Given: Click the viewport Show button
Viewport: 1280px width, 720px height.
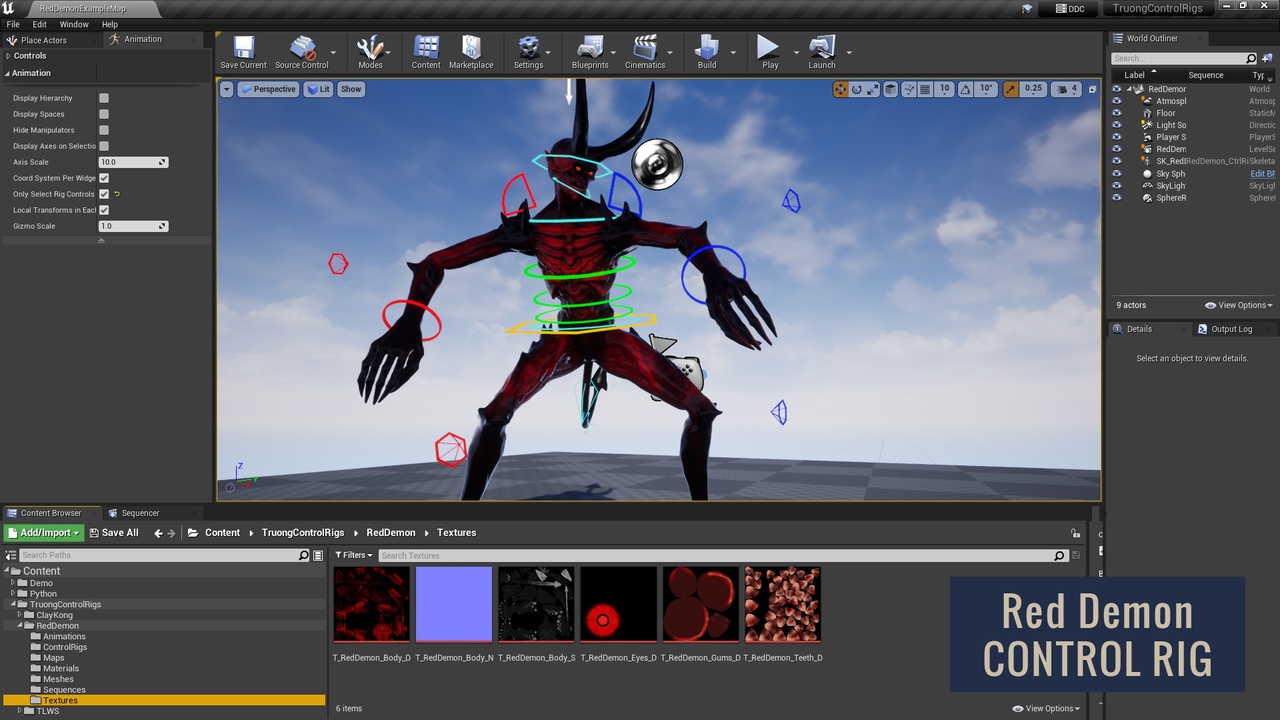Looking at the screenshot, I should [351, 89].
